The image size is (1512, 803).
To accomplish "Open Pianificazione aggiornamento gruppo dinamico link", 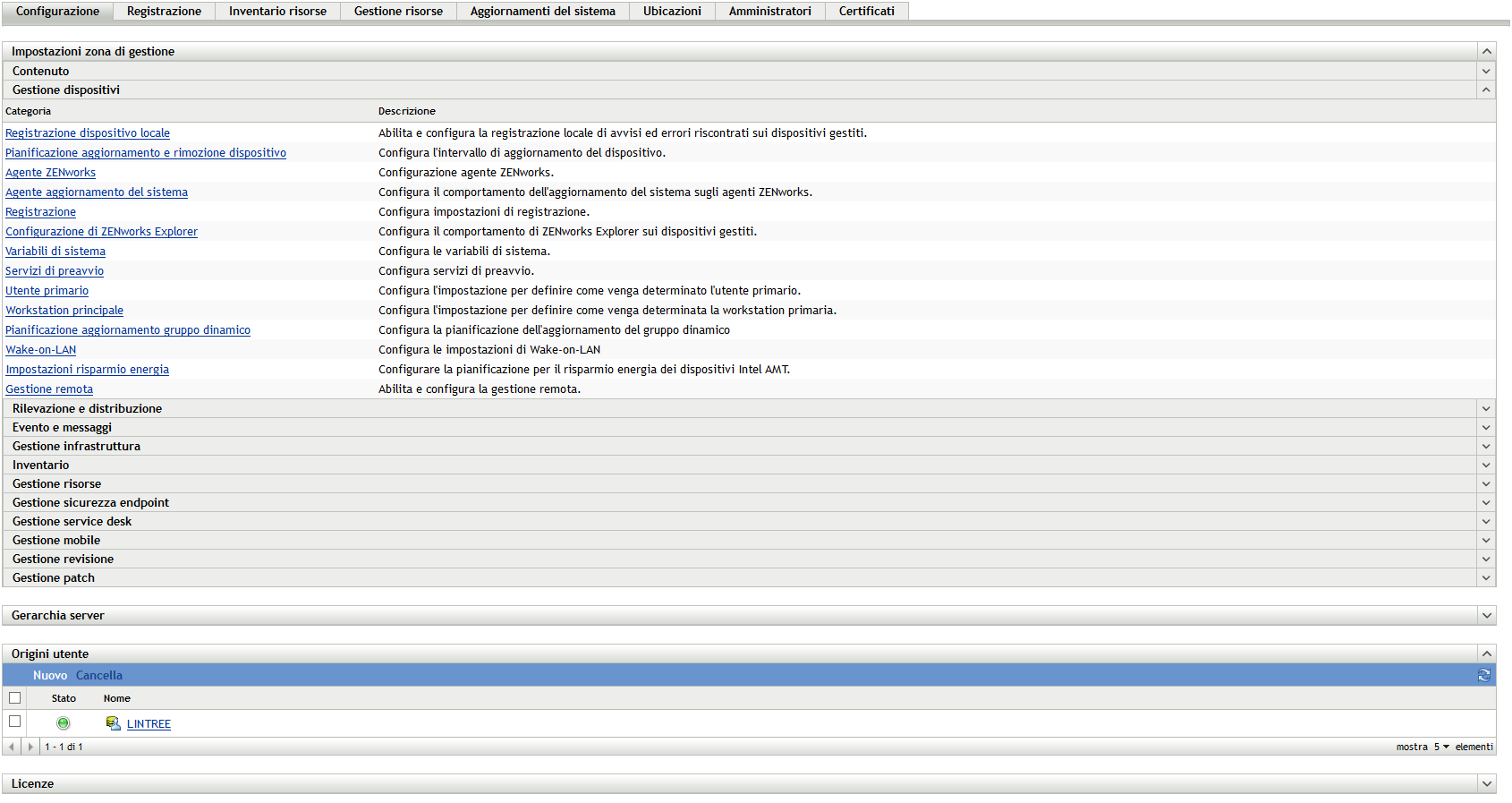I will [x=128, y=330].
